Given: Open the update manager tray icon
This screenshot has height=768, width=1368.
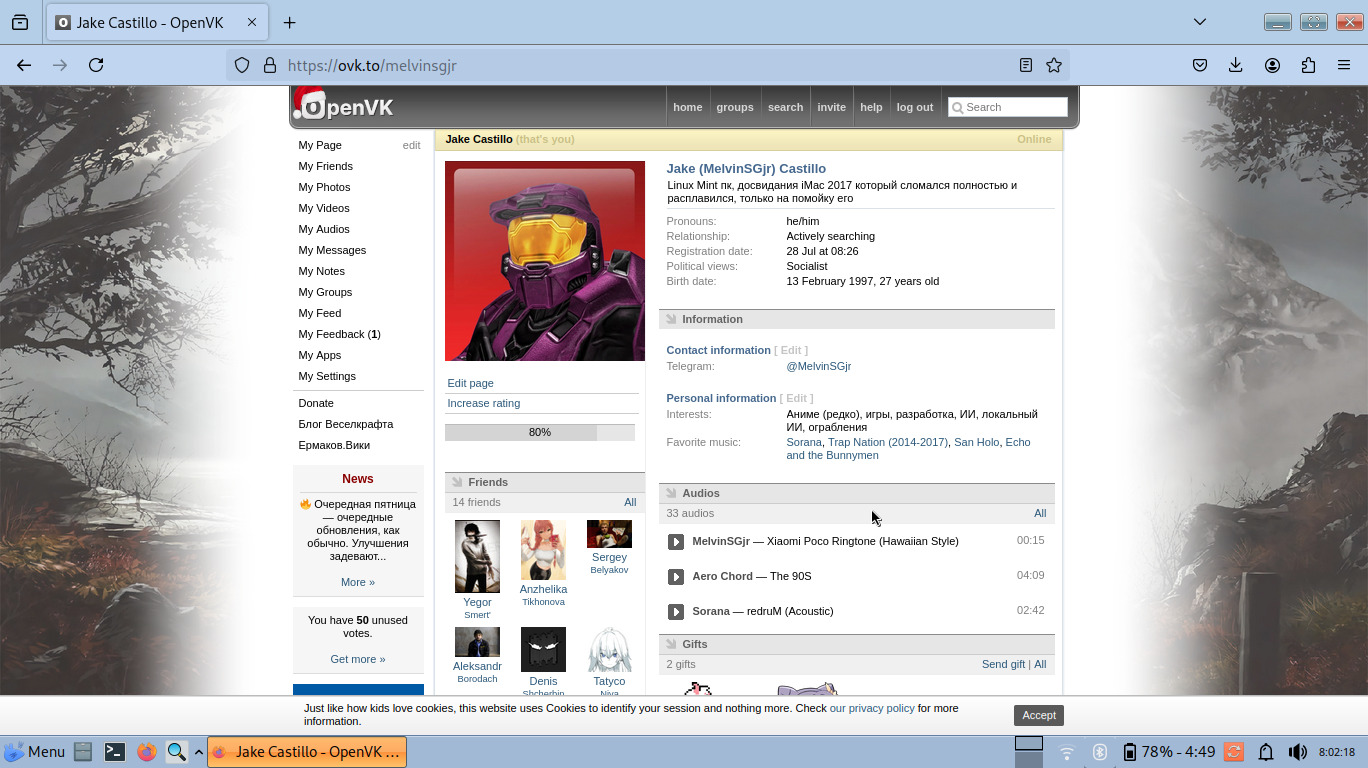Looking at the screenshot, I should point(1234,752).
